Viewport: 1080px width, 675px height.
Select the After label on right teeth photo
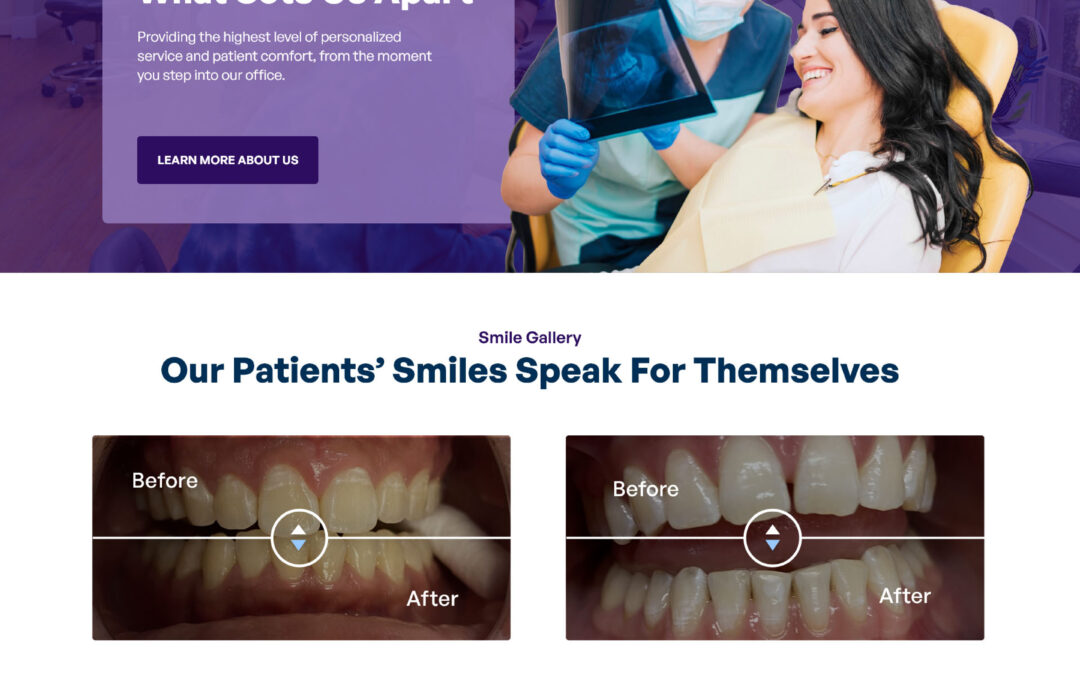(905, 596)
